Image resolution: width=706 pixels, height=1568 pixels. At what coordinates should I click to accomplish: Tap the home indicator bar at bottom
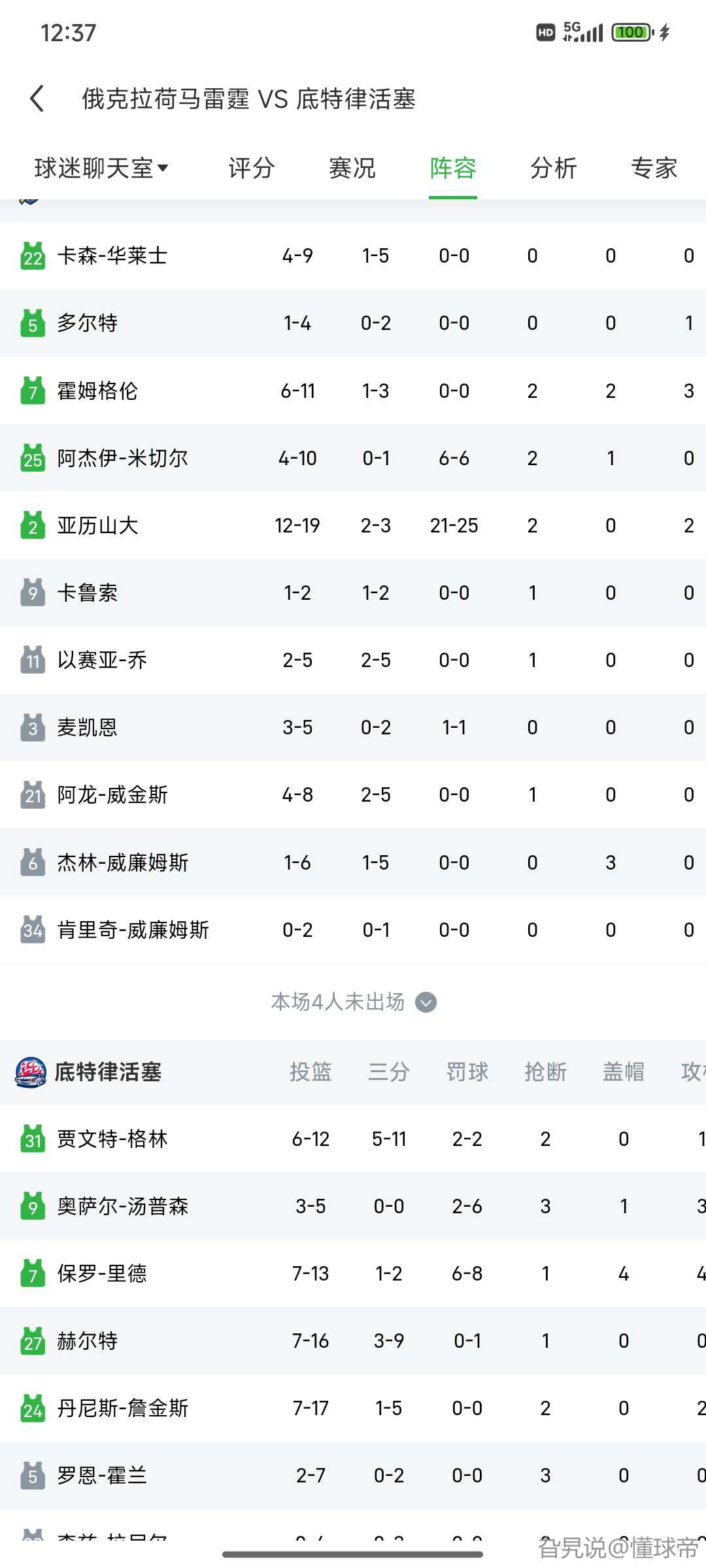pyautogui.click(x=353, y=1554)
